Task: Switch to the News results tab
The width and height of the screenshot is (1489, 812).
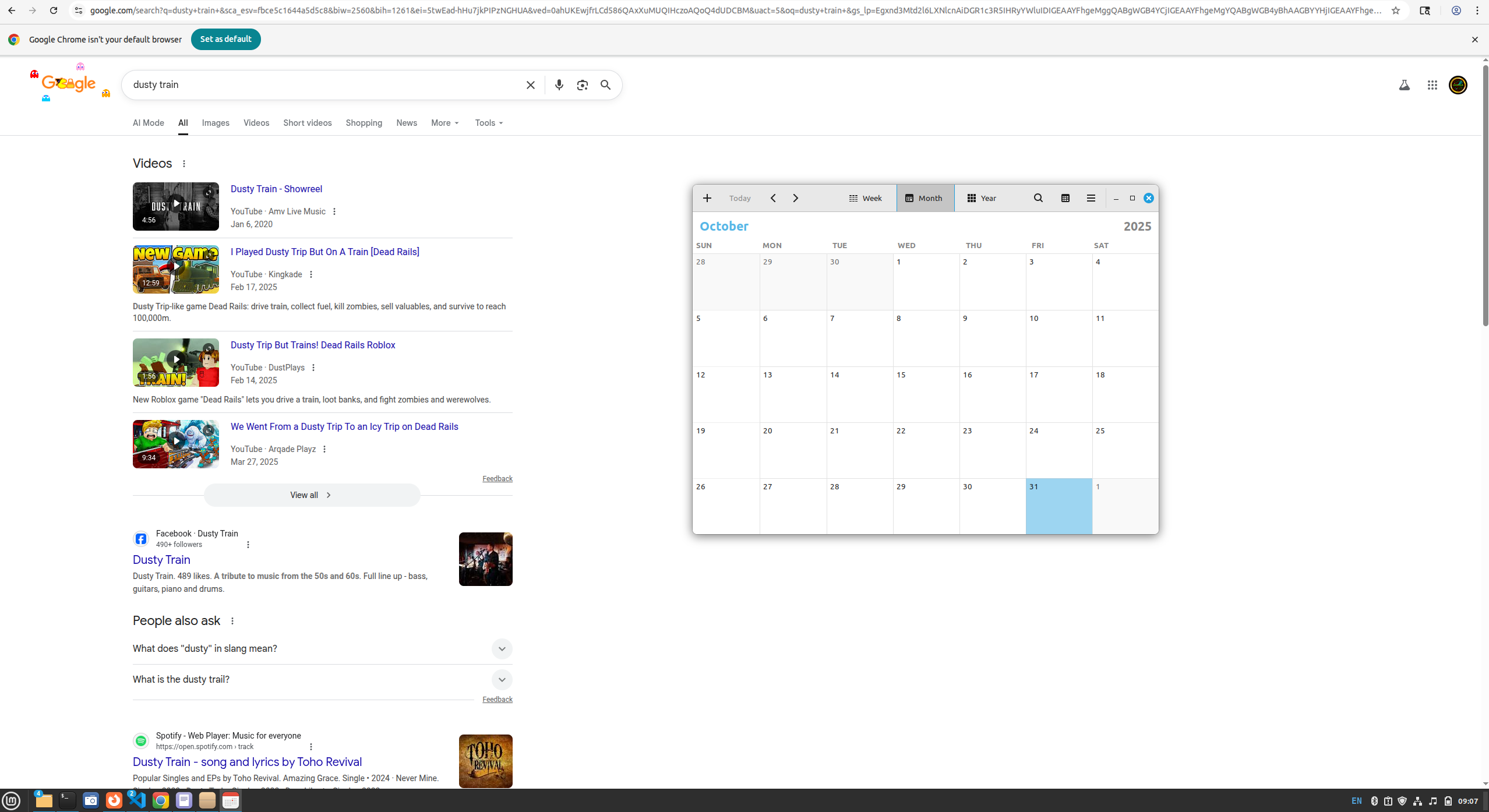Action: (x=406, y=123)
